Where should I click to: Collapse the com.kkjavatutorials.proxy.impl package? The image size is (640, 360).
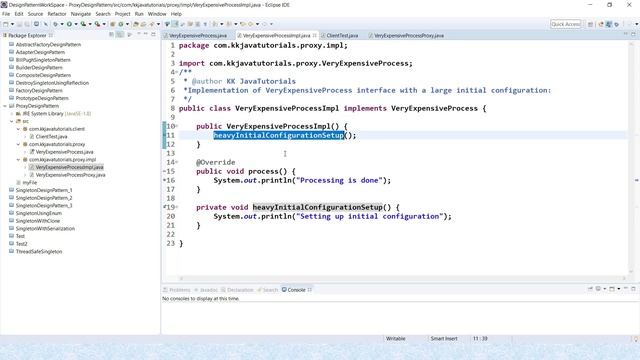tap(18, 160)
